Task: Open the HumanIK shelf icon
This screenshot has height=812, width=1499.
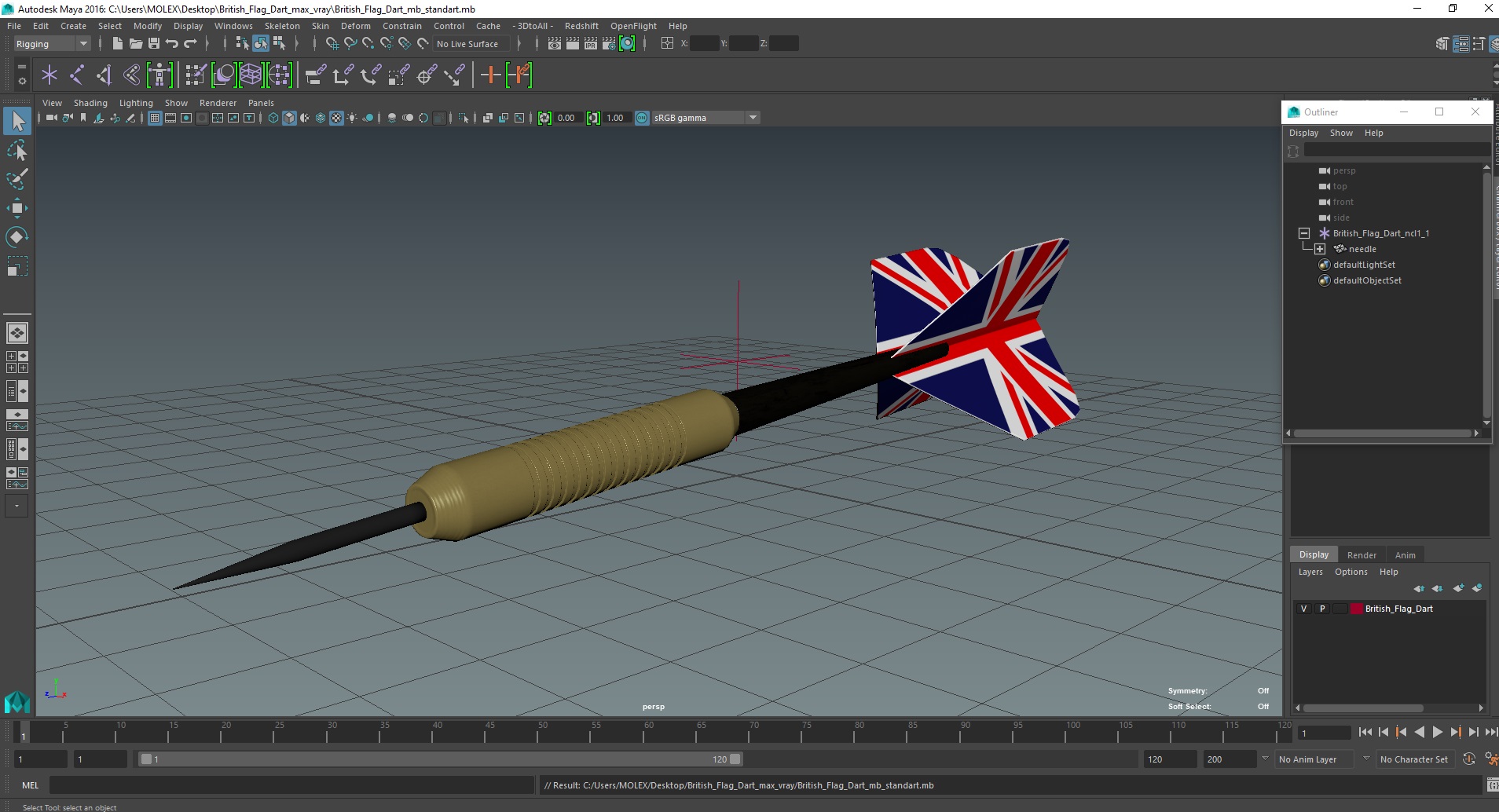Action: pyautogui.click(x=159, y=75)
